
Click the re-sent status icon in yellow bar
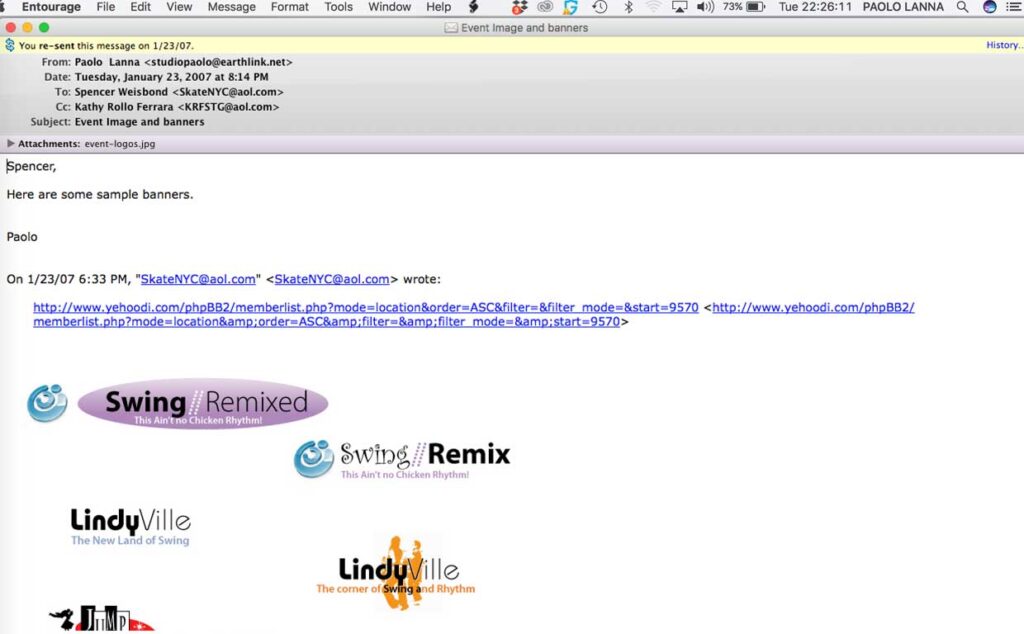point(10,45)
